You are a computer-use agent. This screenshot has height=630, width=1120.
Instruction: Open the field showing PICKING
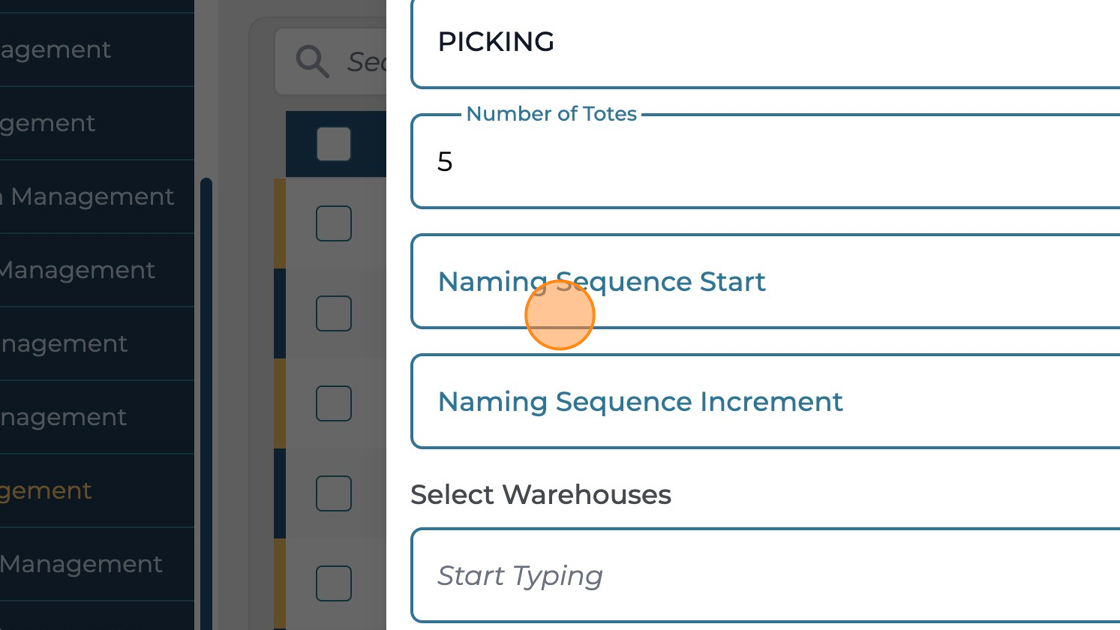[765, 42]
